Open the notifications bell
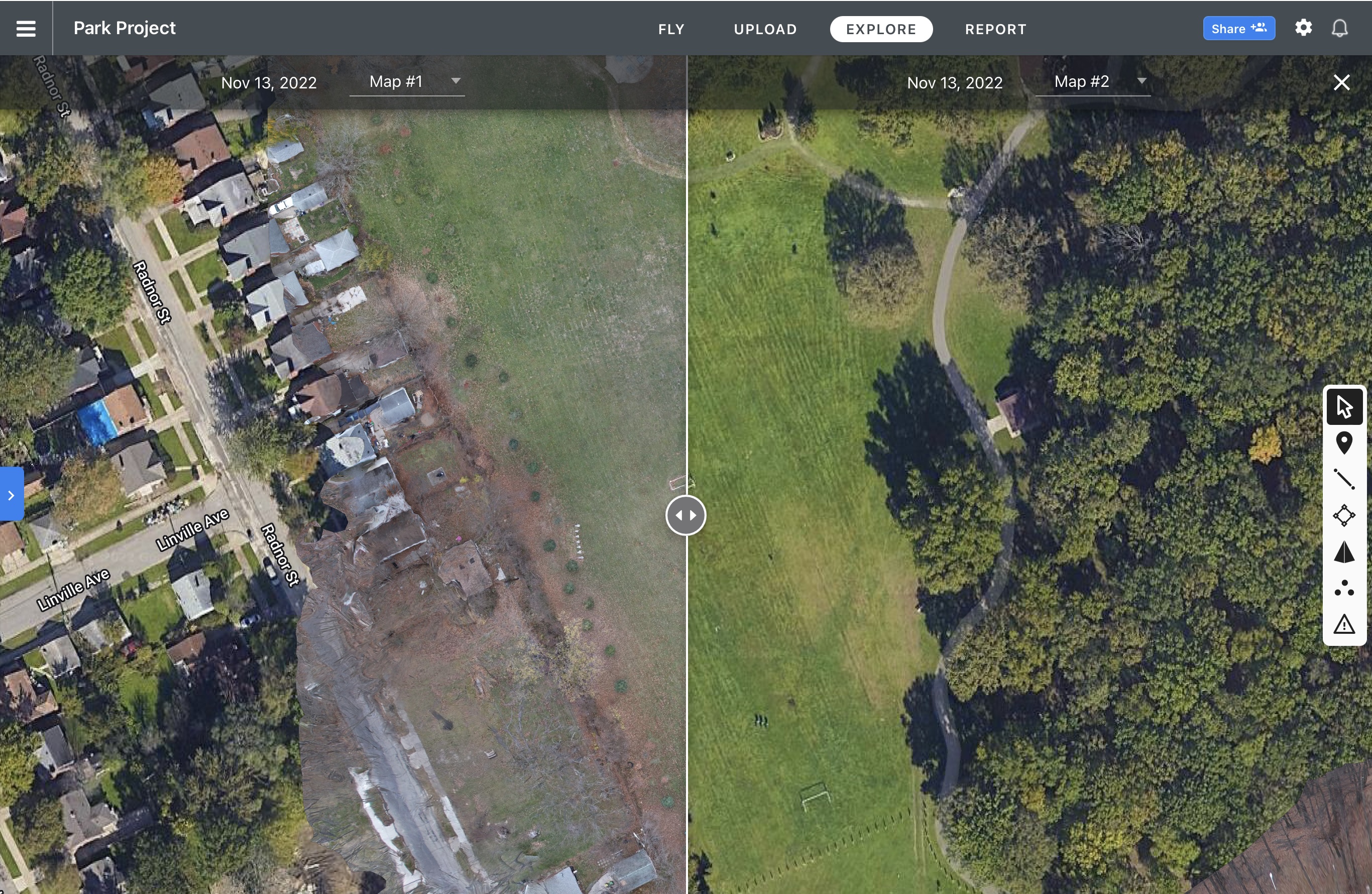This screenshot has height=894, width=1372. (1340, 28)
